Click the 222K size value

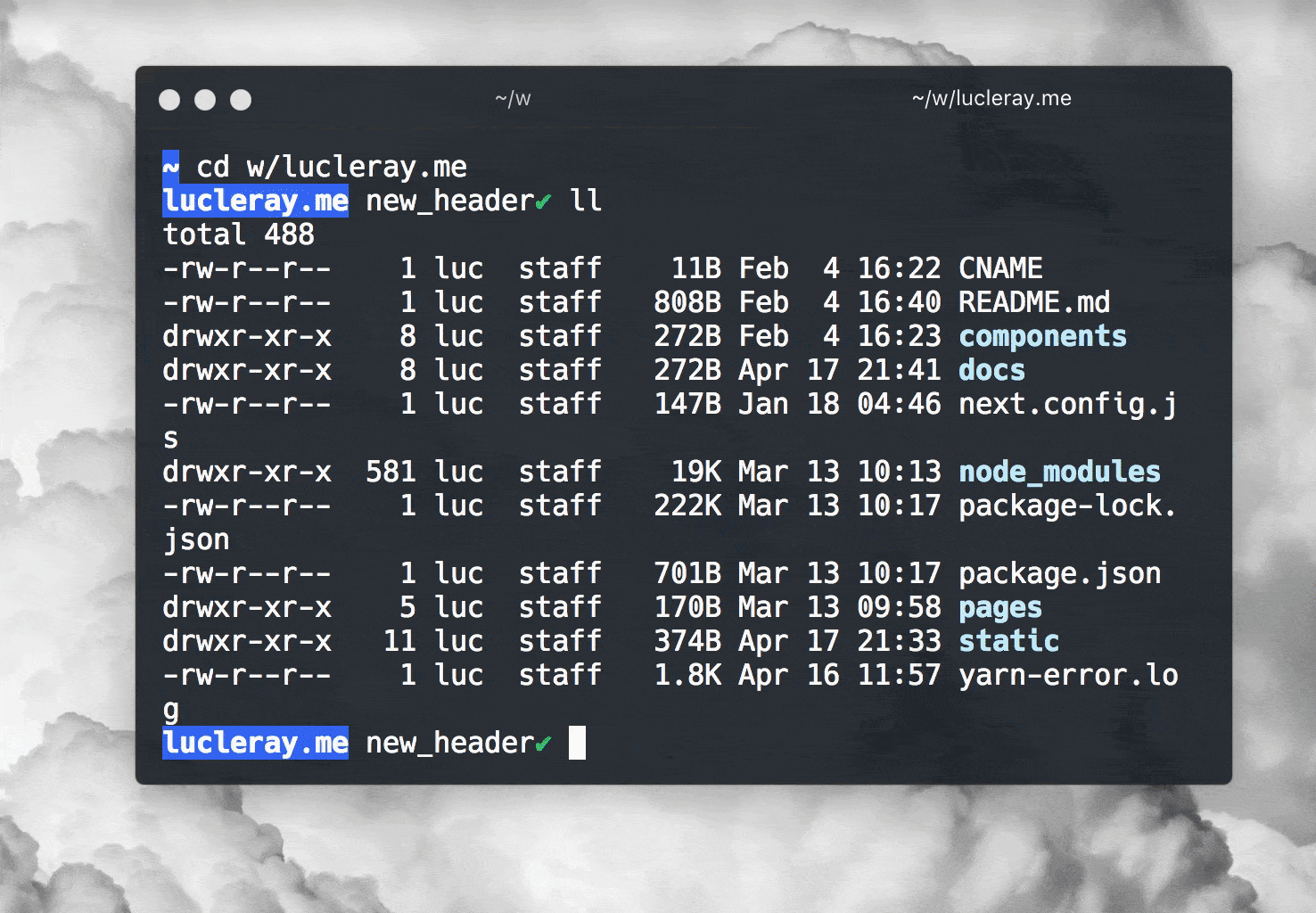click(687, 506)
